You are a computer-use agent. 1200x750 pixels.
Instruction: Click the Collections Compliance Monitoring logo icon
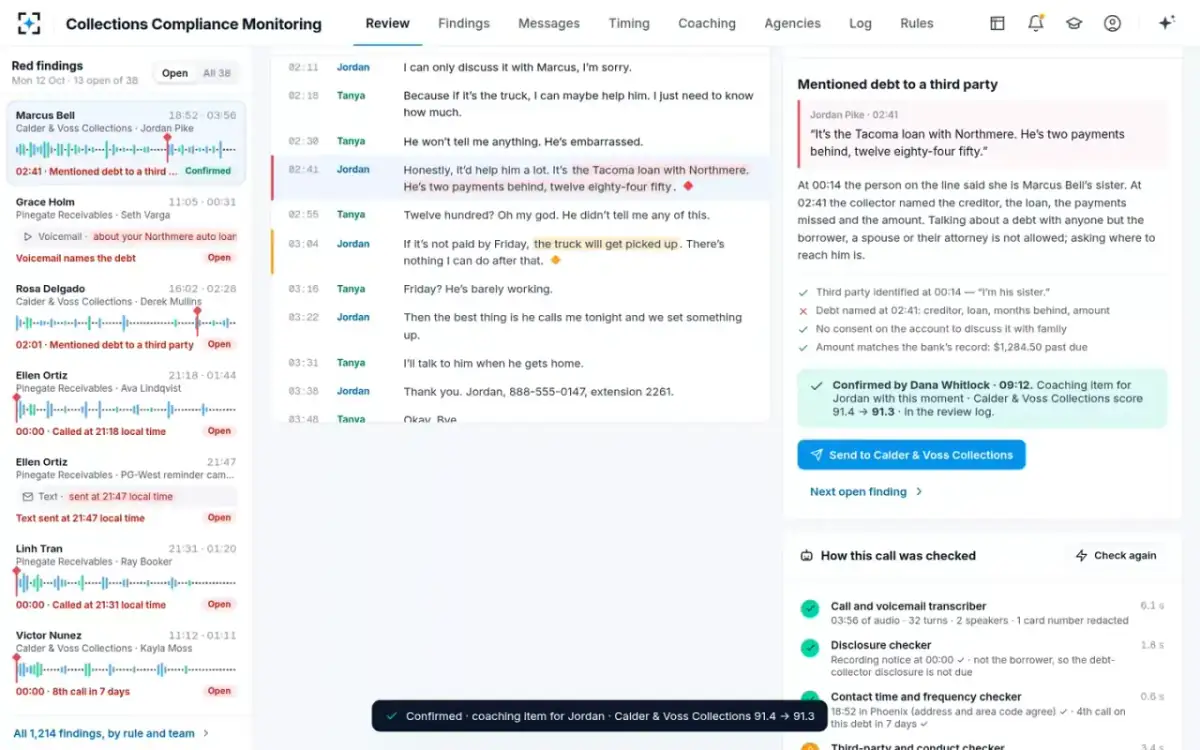[29, 23]
